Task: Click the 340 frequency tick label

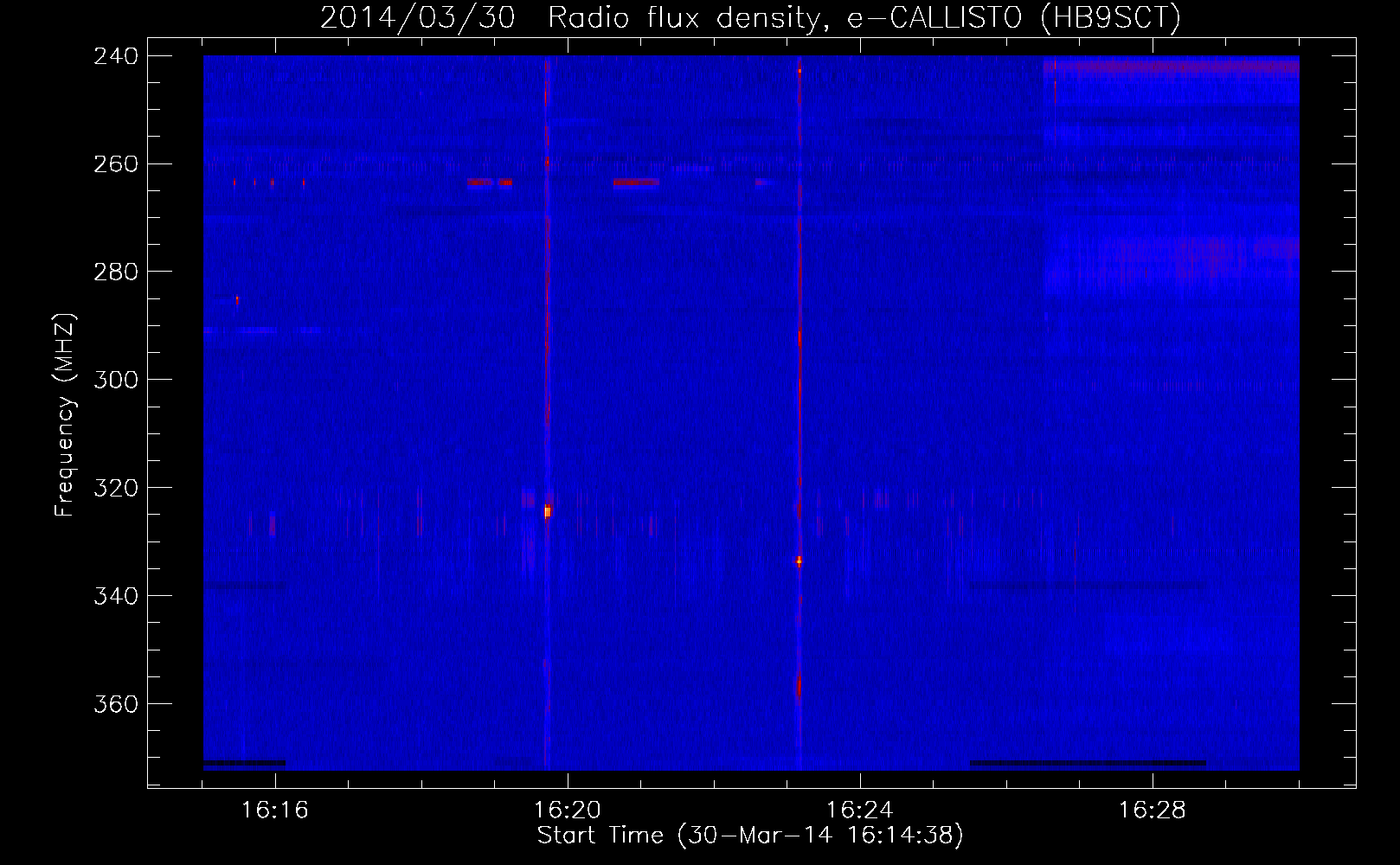Action: (x=116, y=597)
